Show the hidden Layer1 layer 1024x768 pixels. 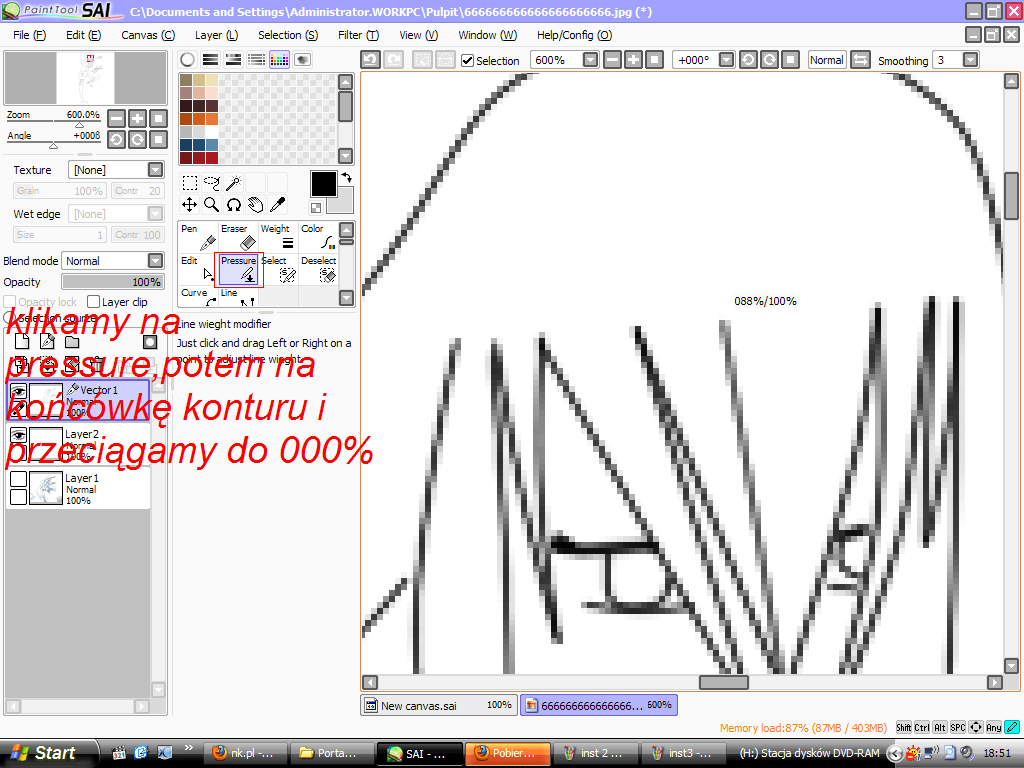(x=18, y=479)
